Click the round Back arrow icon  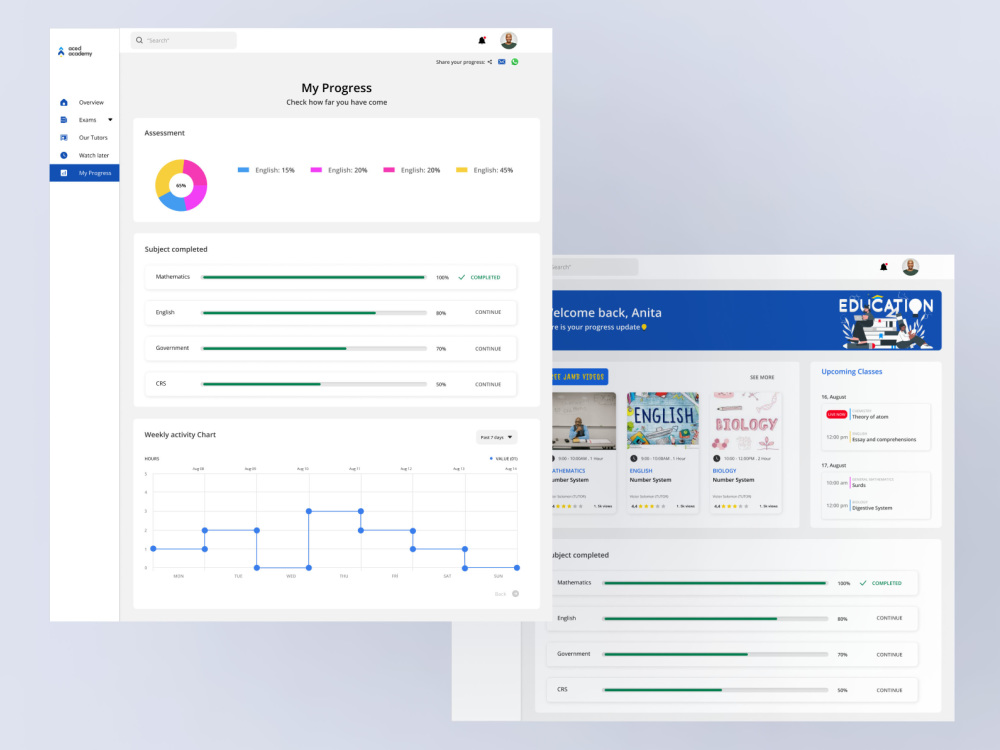coord(515,594)
